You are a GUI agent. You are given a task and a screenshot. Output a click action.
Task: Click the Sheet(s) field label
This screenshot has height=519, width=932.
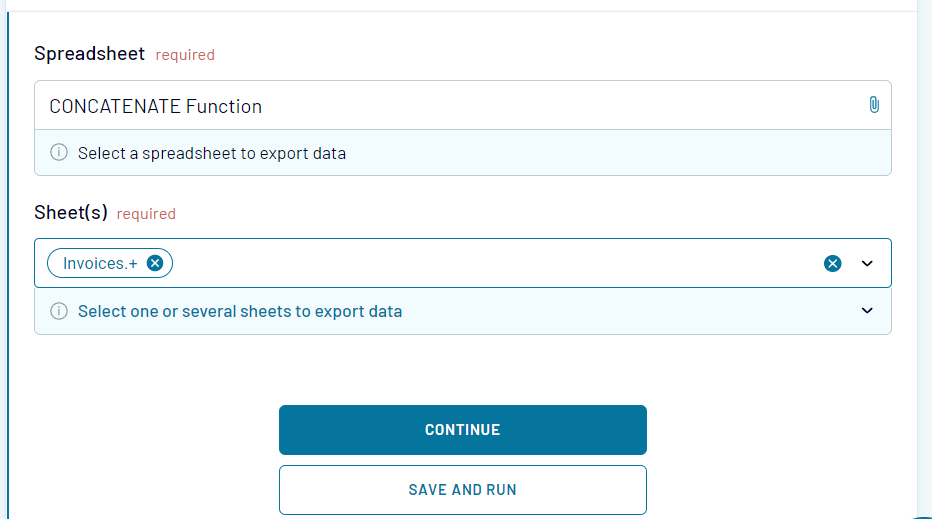71,212
